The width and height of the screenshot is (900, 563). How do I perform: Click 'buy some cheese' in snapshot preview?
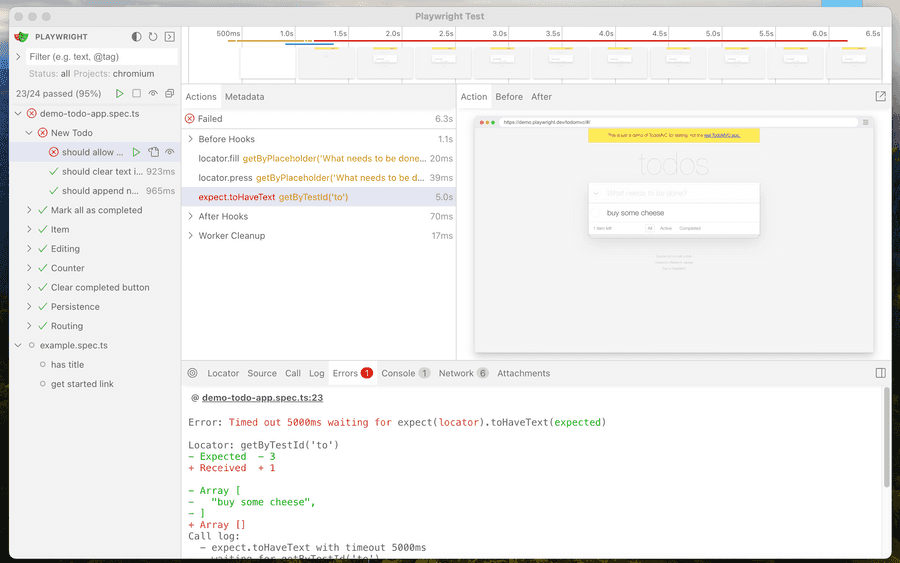[635, 213]
